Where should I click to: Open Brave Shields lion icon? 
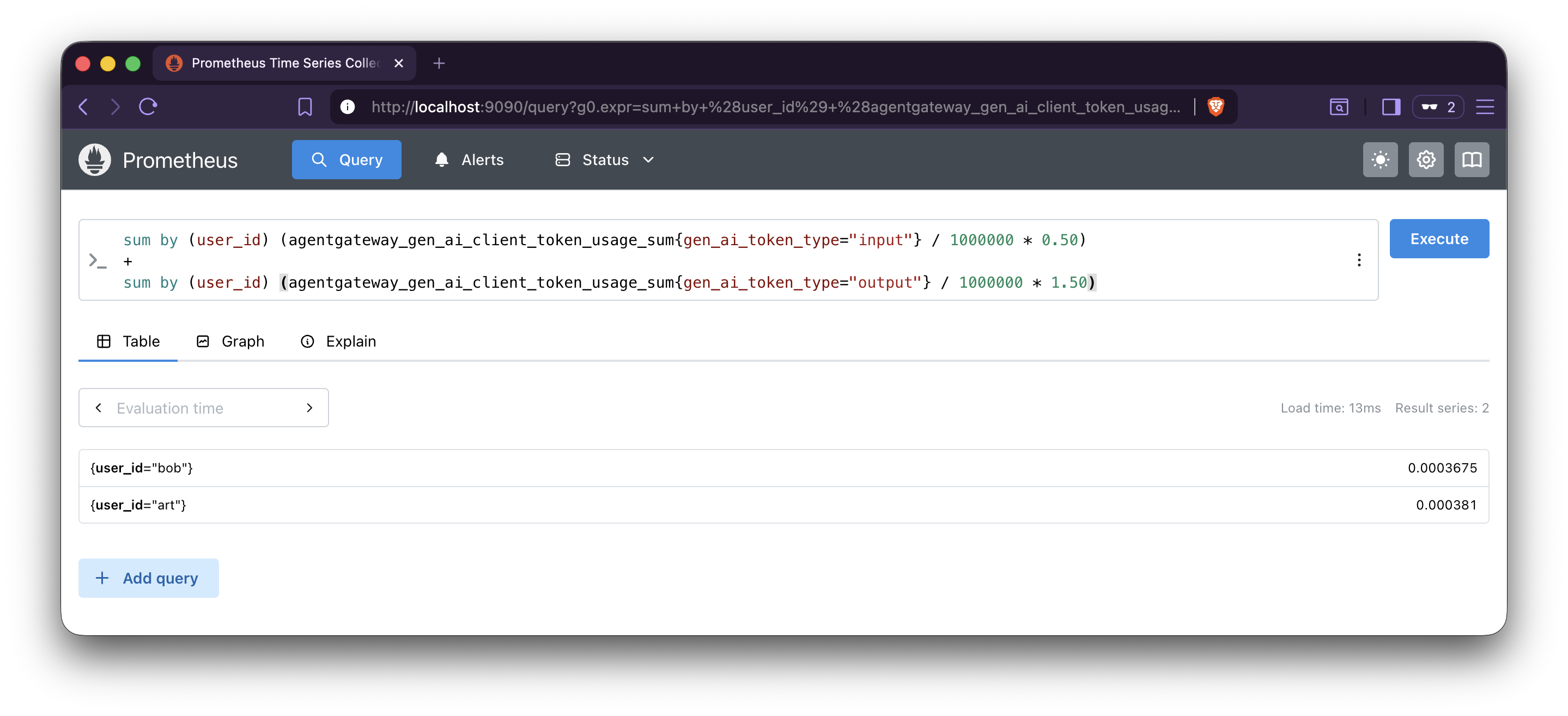(1215, 107)
